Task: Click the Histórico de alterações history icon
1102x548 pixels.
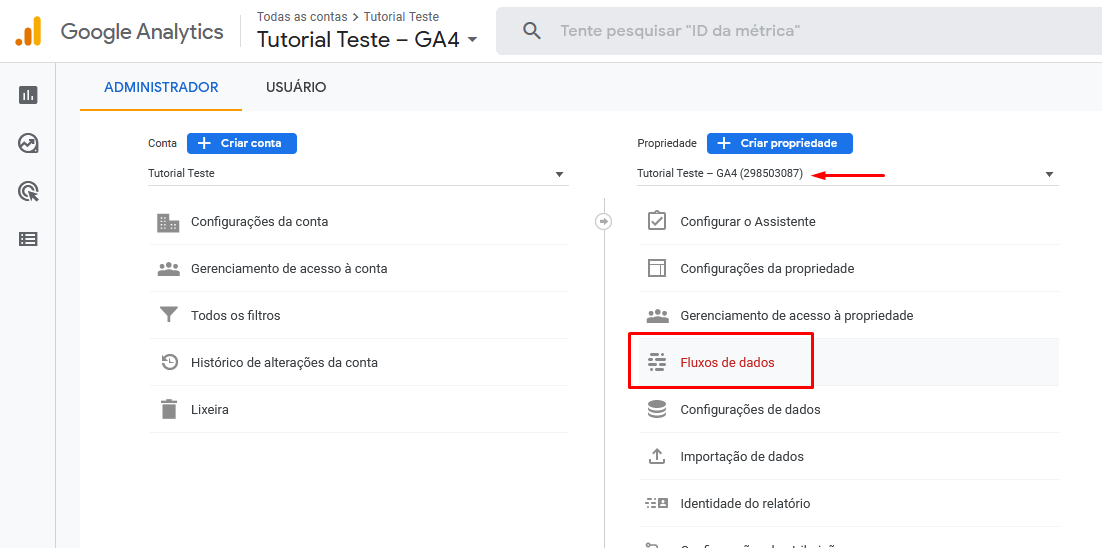Action: tap(169, 362)
